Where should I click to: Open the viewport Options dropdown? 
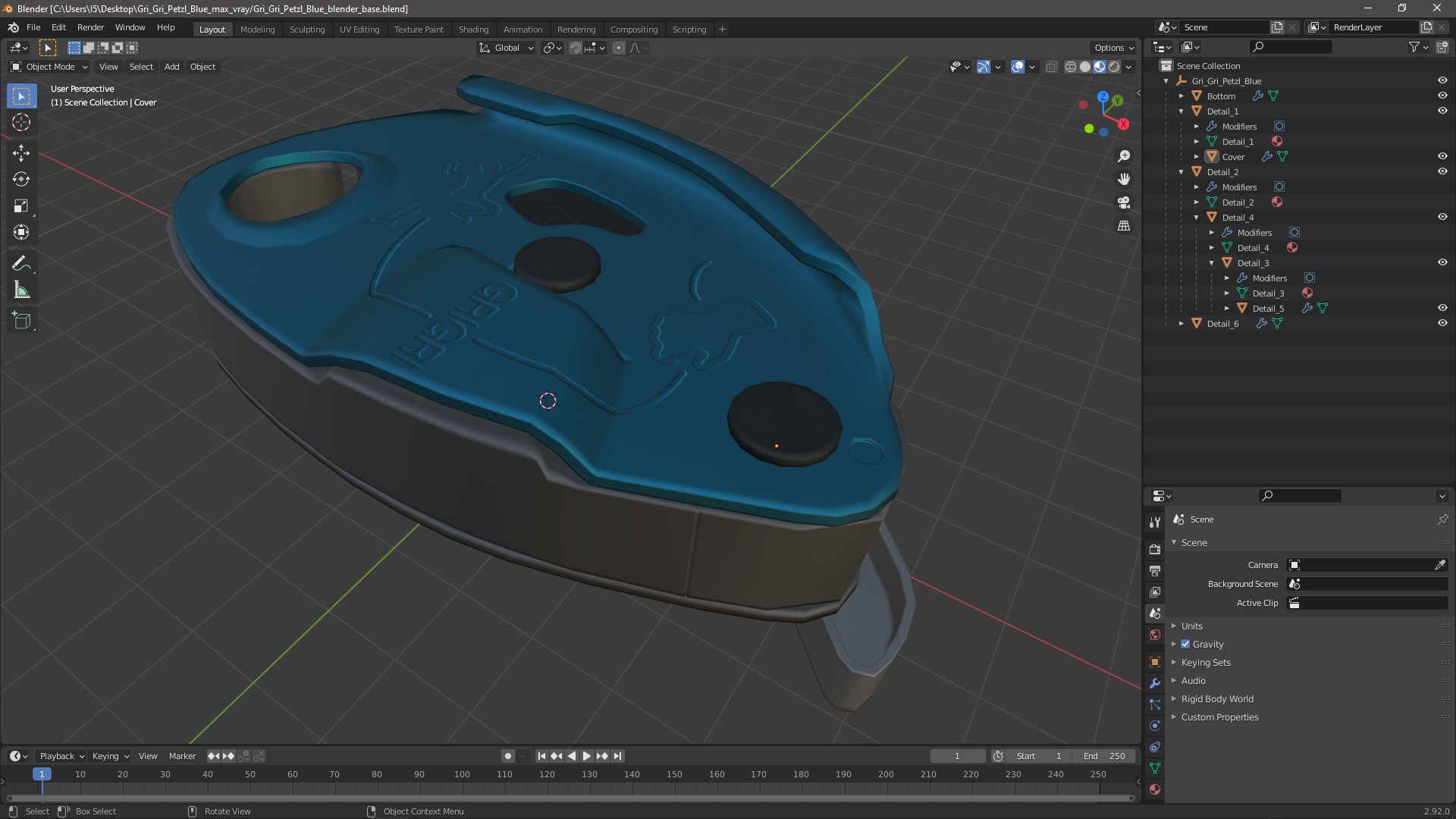tap(1114, 48)
